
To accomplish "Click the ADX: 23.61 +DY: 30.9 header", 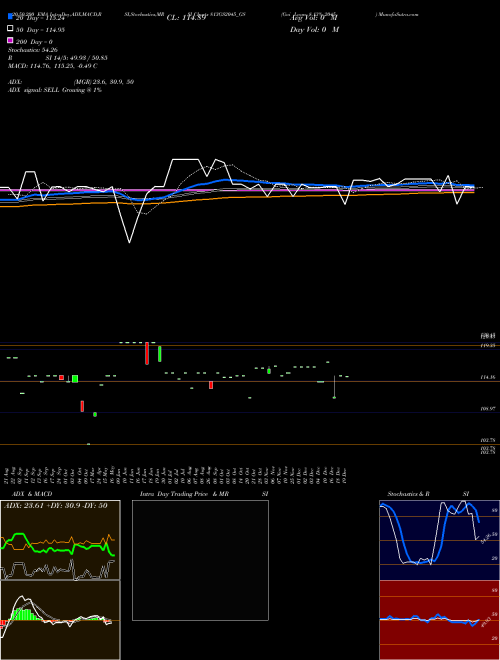I will (x=58, y=506).
